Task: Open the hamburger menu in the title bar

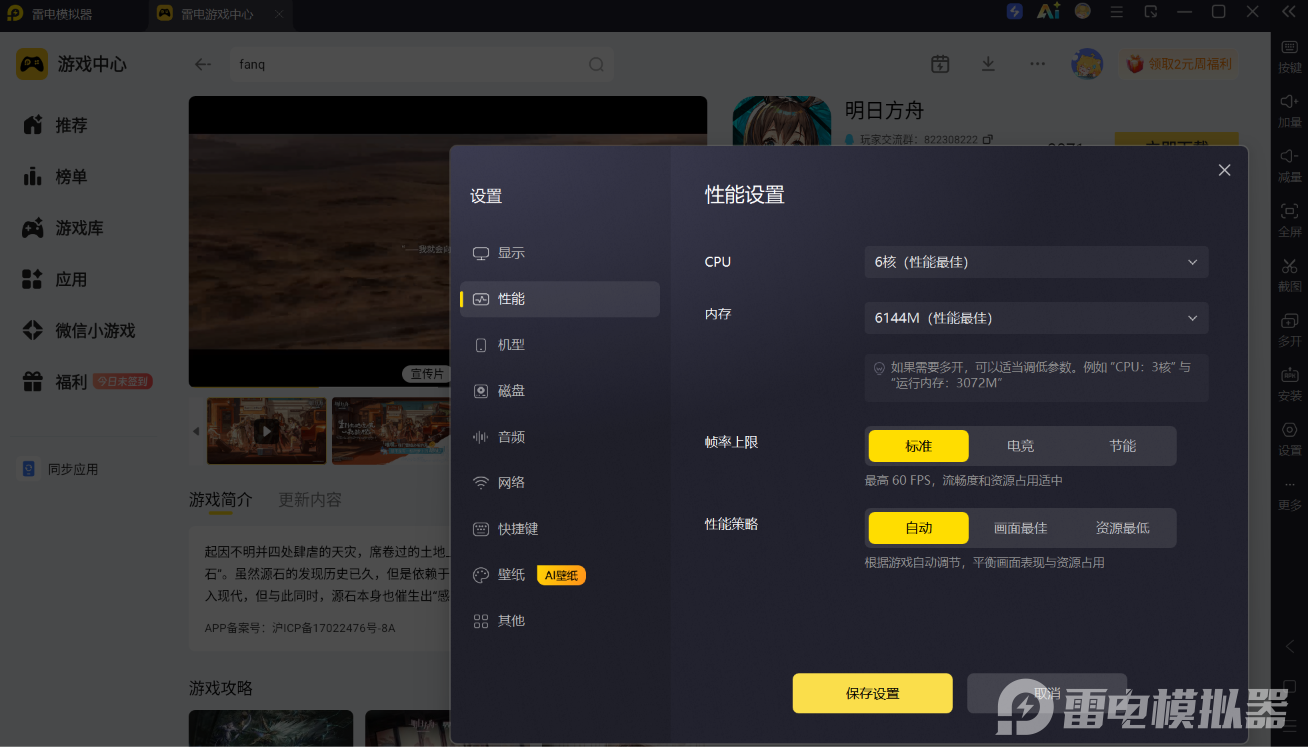Action: pyautogui.click(x=1117, y=12)
